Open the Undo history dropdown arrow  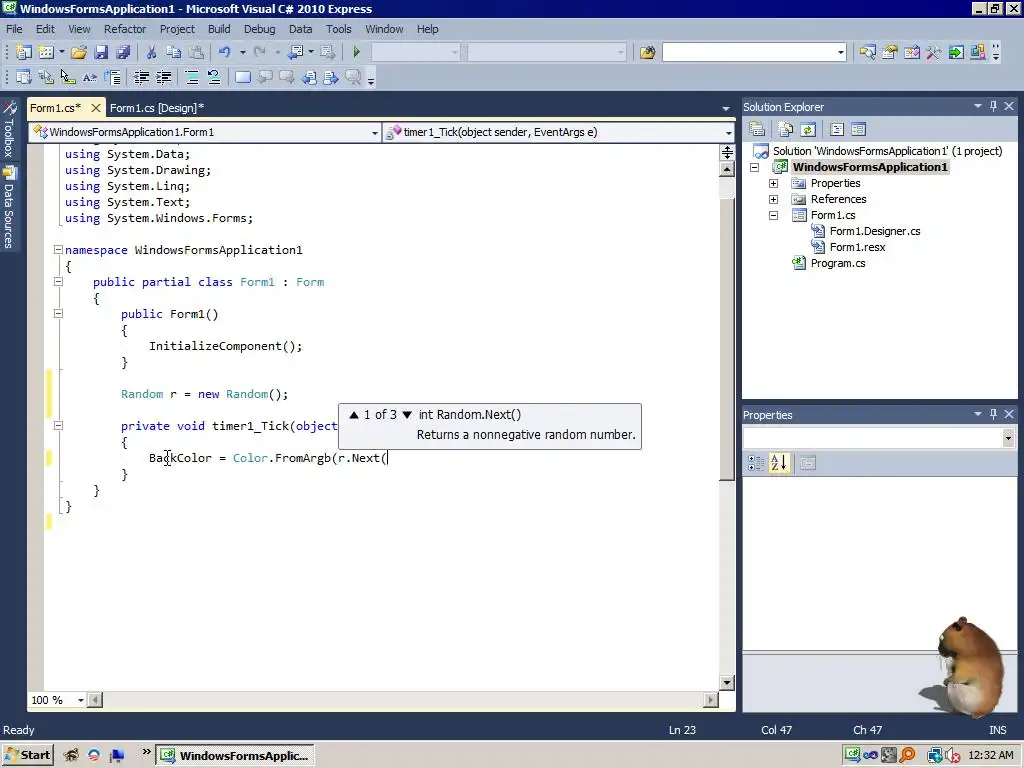pos(242,52)
